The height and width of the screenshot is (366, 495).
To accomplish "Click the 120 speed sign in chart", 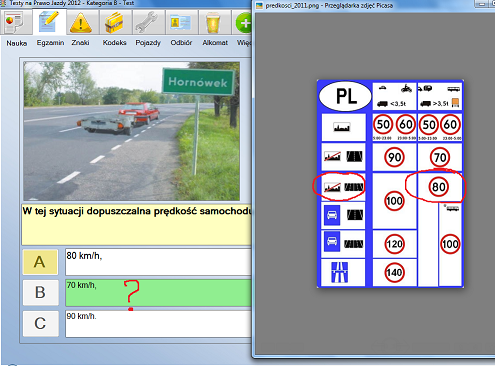I will (394, 244).
